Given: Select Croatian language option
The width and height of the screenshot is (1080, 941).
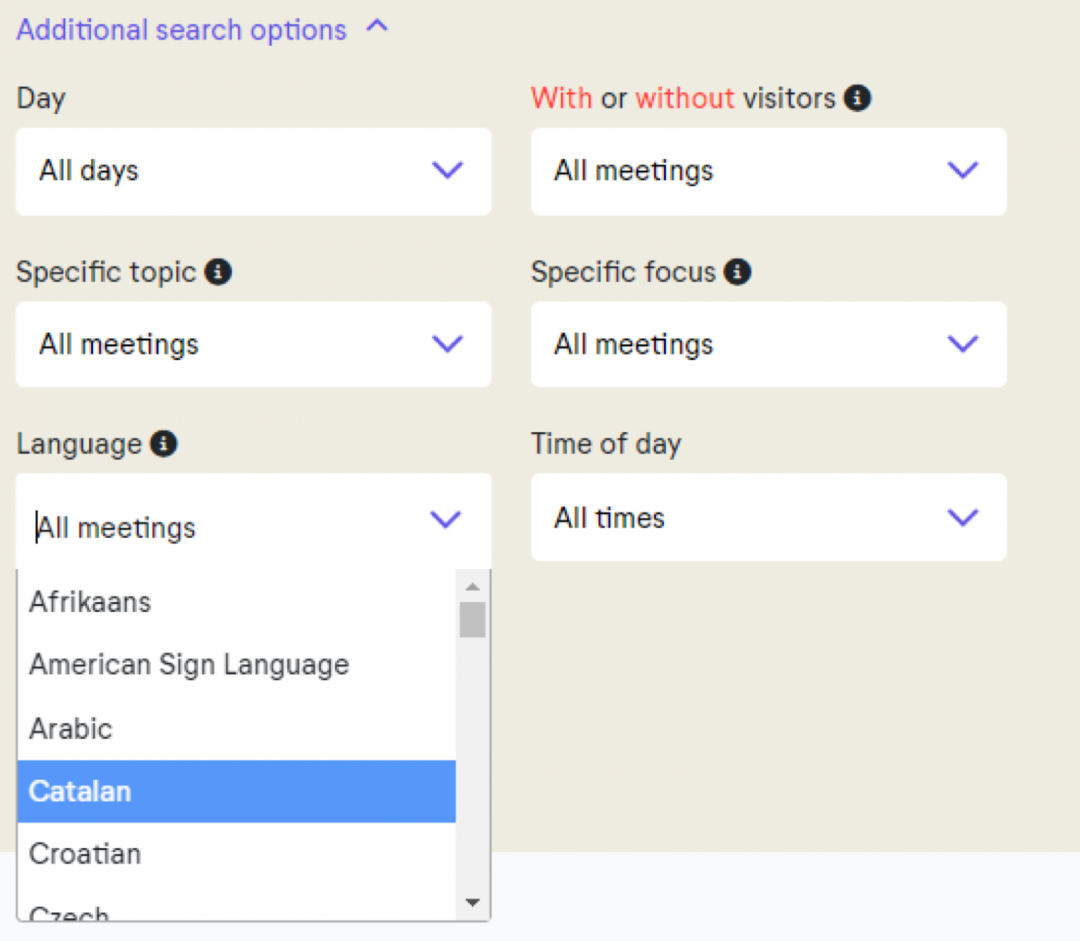Looking at the screenshot, I should pos(85,854).
